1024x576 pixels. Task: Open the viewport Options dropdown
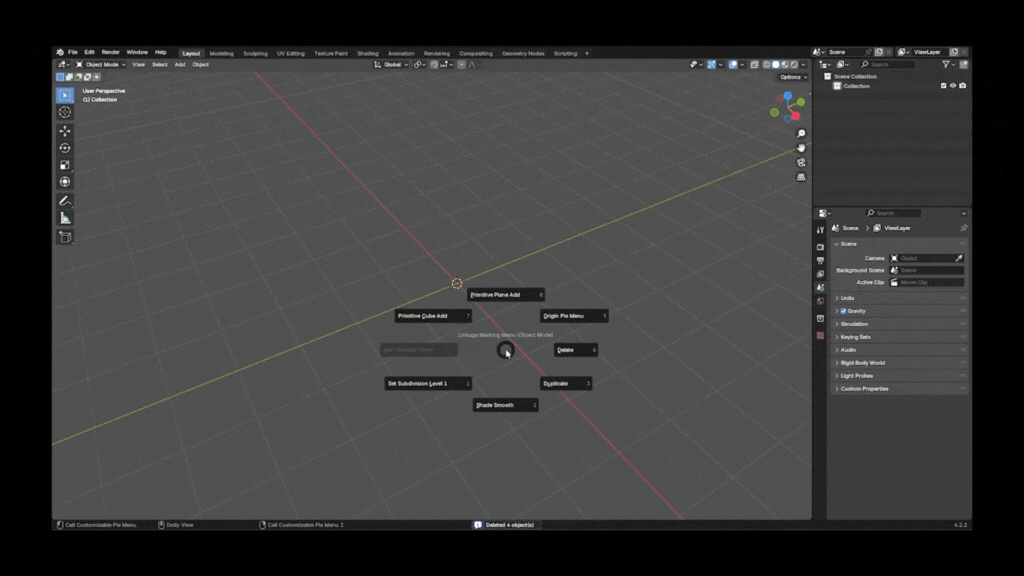point(793,77)
